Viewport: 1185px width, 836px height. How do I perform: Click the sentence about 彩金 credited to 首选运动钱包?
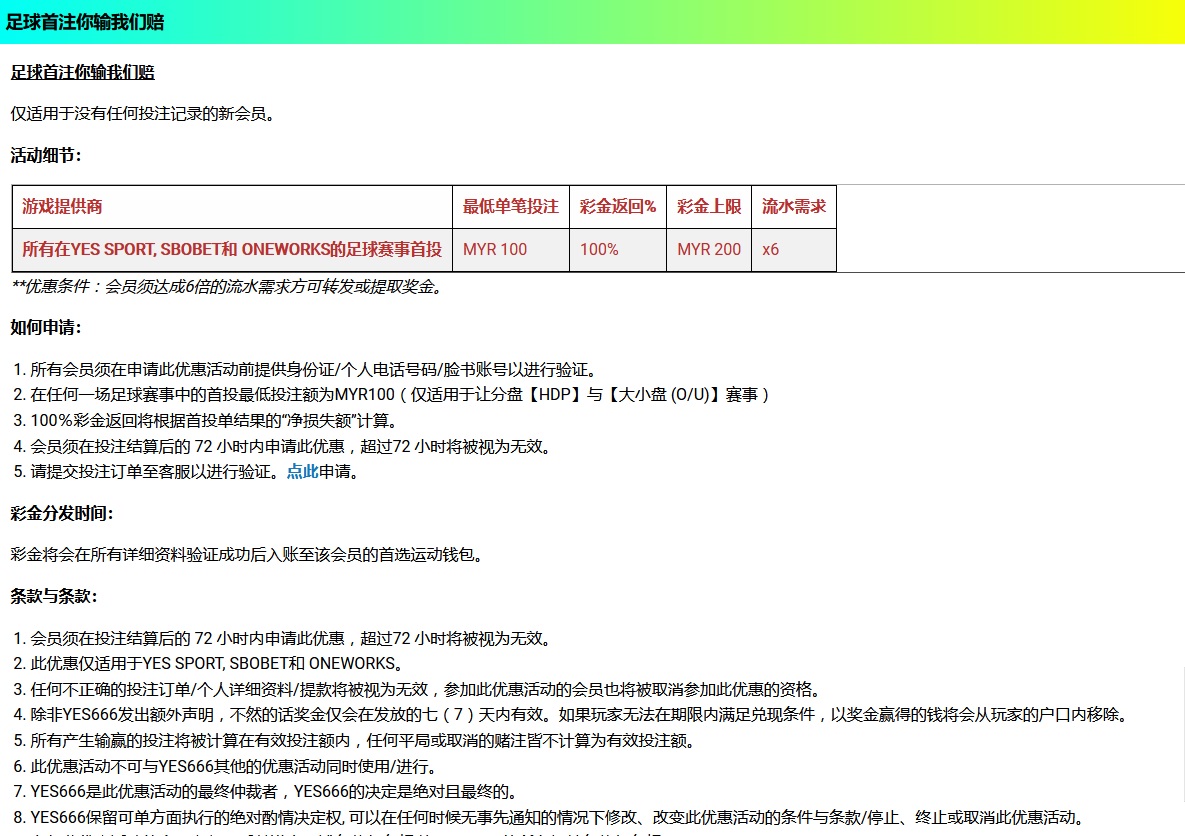coord(247,554)
